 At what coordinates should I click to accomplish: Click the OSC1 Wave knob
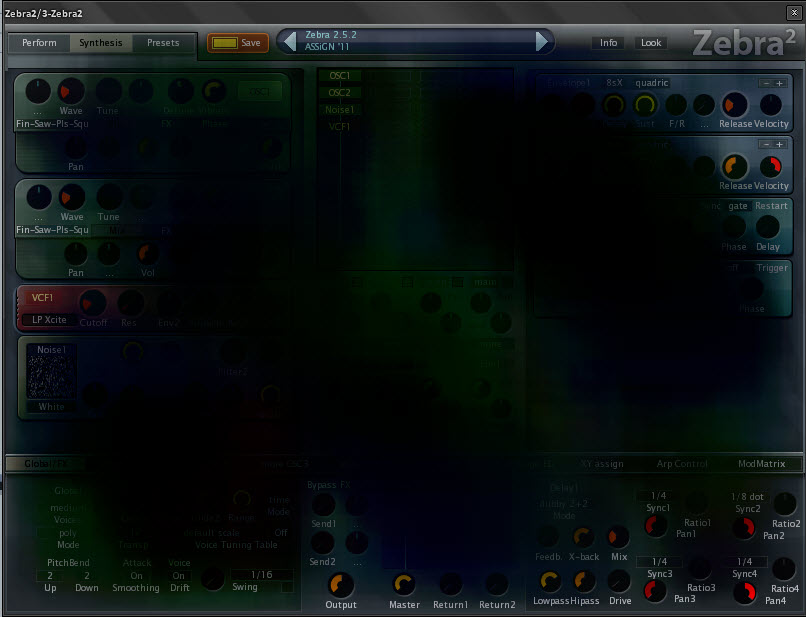70,92
